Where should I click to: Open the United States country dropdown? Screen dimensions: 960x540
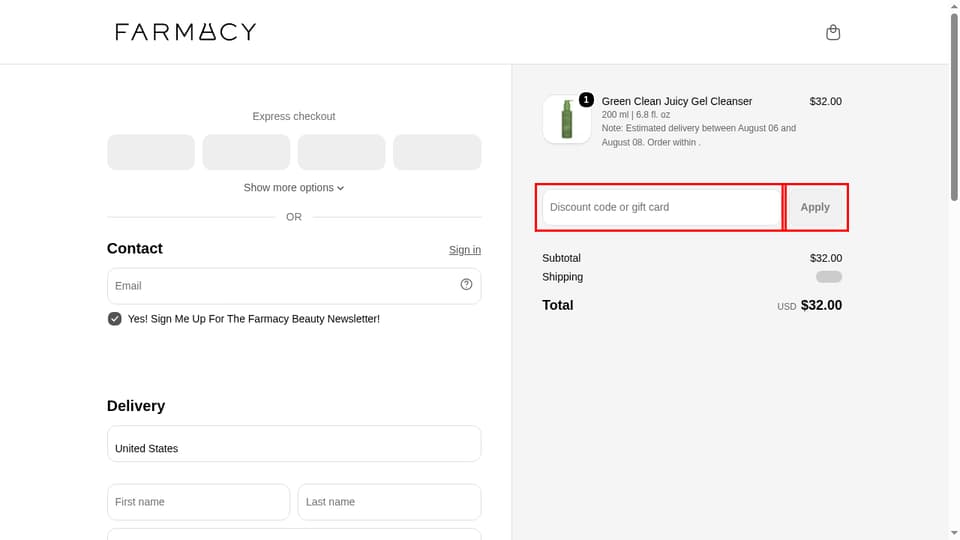(x=294, y=444)
